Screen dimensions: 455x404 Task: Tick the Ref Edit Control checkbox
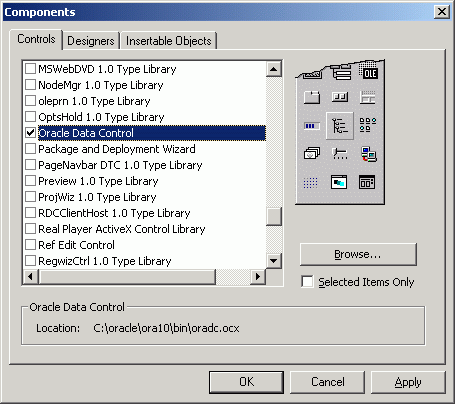30,245
